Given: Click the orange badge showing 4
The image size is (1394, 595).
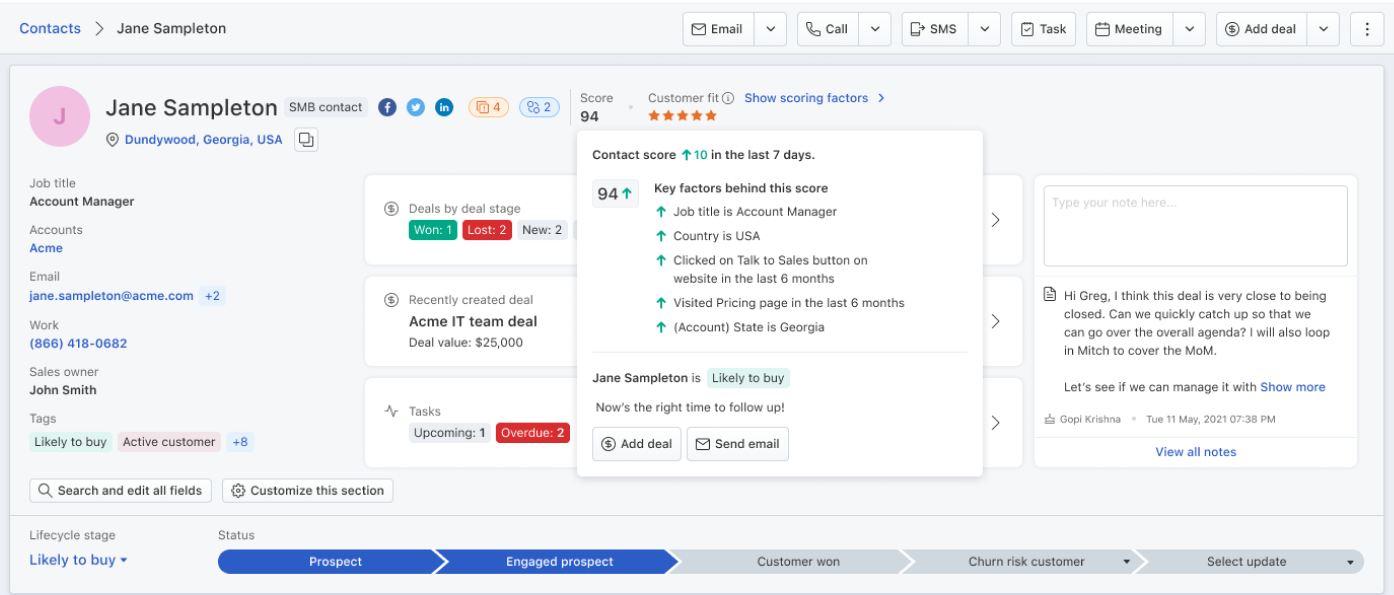Looking at the screenshot, I should 488,107.
